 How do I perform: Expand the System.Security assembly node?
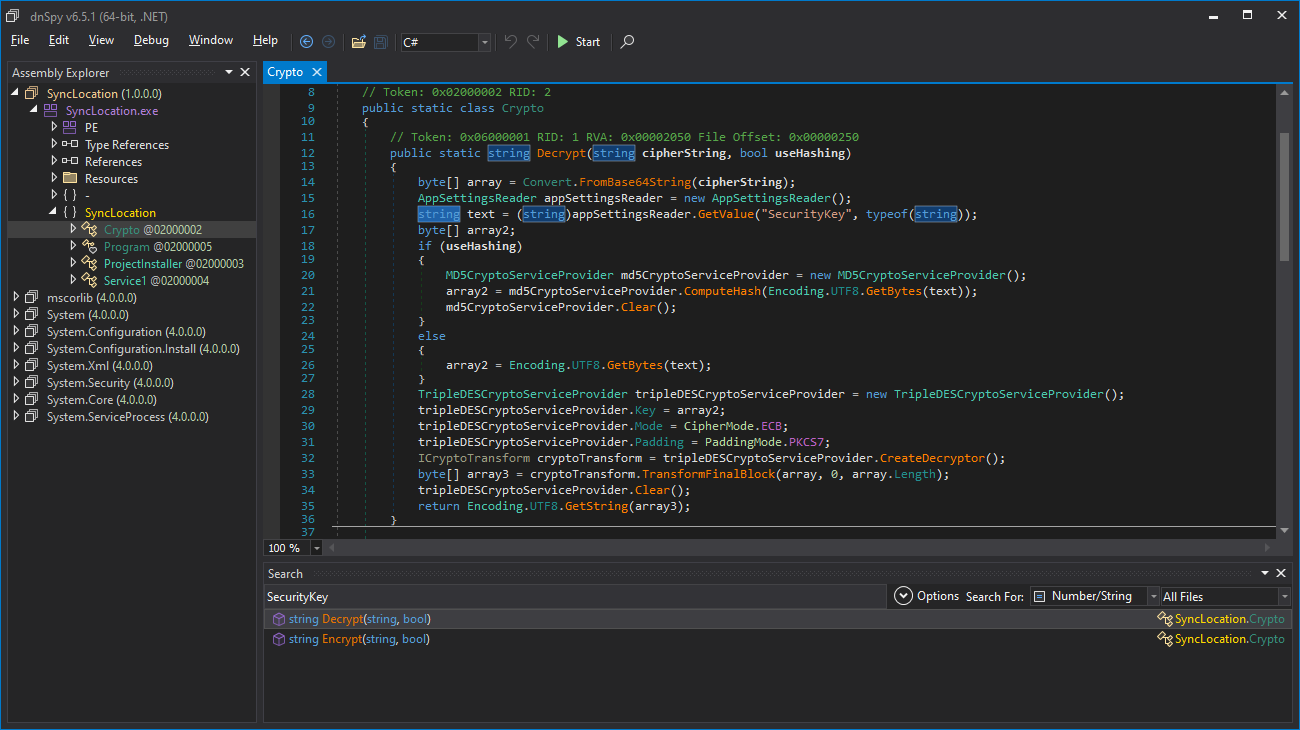(x=16, y=383)
